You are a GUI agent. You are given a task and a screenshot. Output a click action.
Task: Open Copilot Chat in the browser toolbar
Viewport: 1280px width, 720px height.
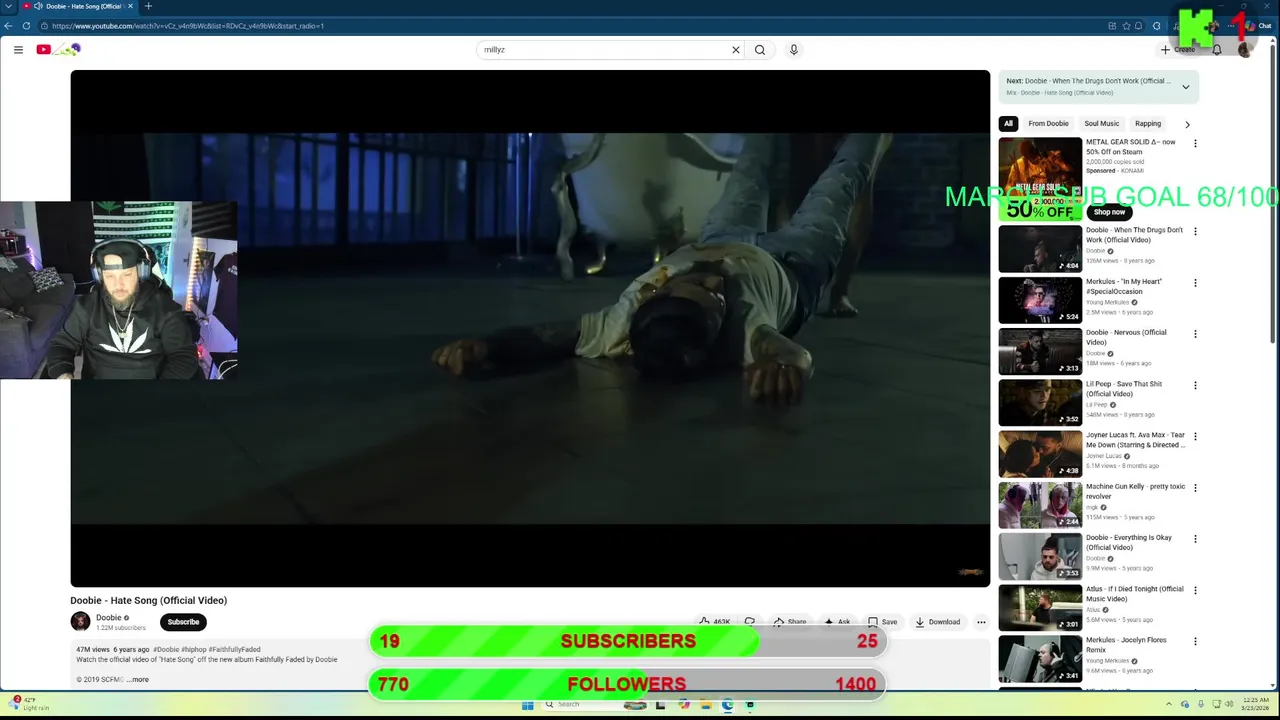point(1258,26)
